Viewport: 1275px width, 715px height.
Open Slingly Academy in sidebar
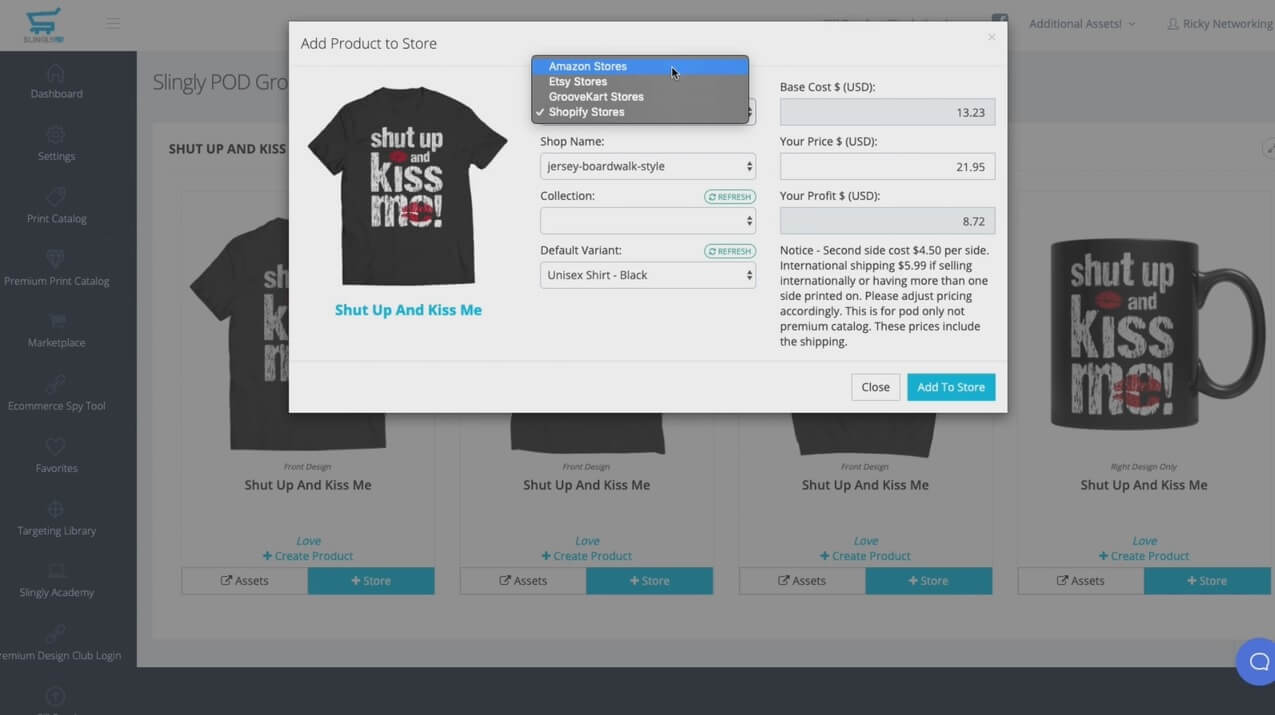(56, 580)
